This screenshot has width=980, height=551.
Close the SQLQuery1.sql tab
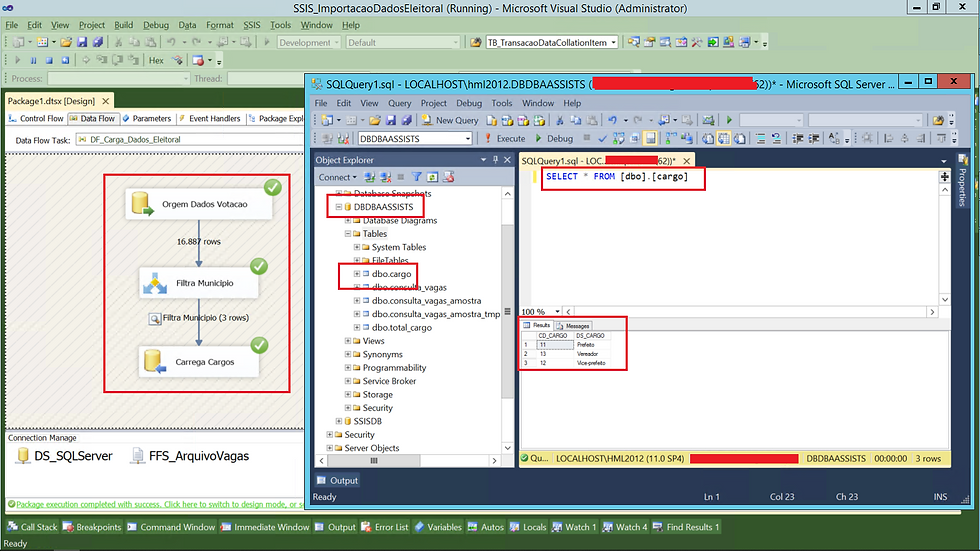(x=686, y=161)
